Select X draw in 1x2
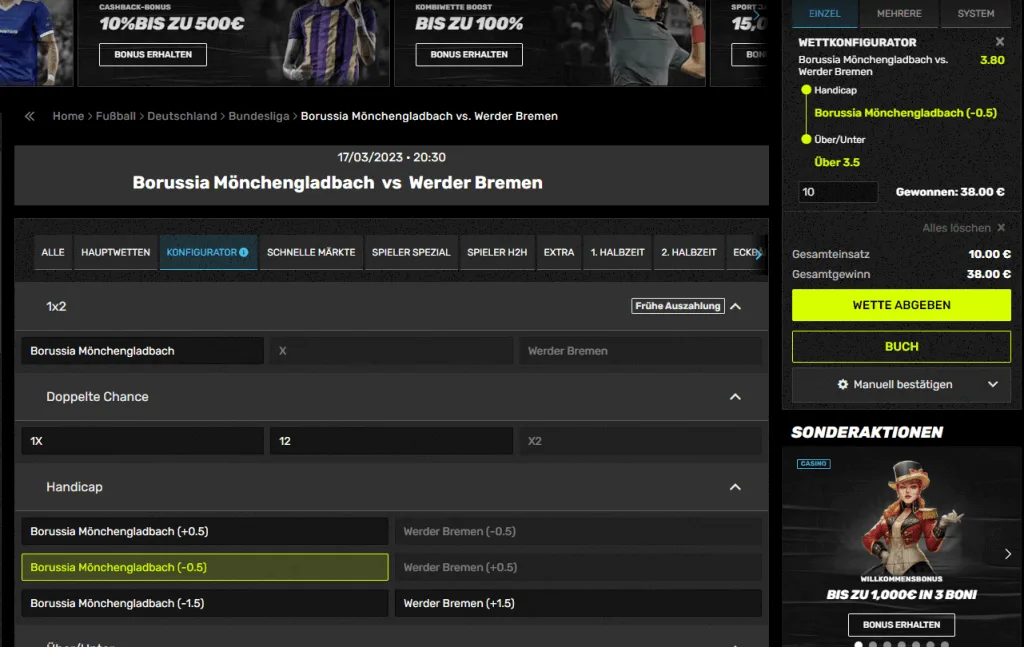 coord(391,351)
